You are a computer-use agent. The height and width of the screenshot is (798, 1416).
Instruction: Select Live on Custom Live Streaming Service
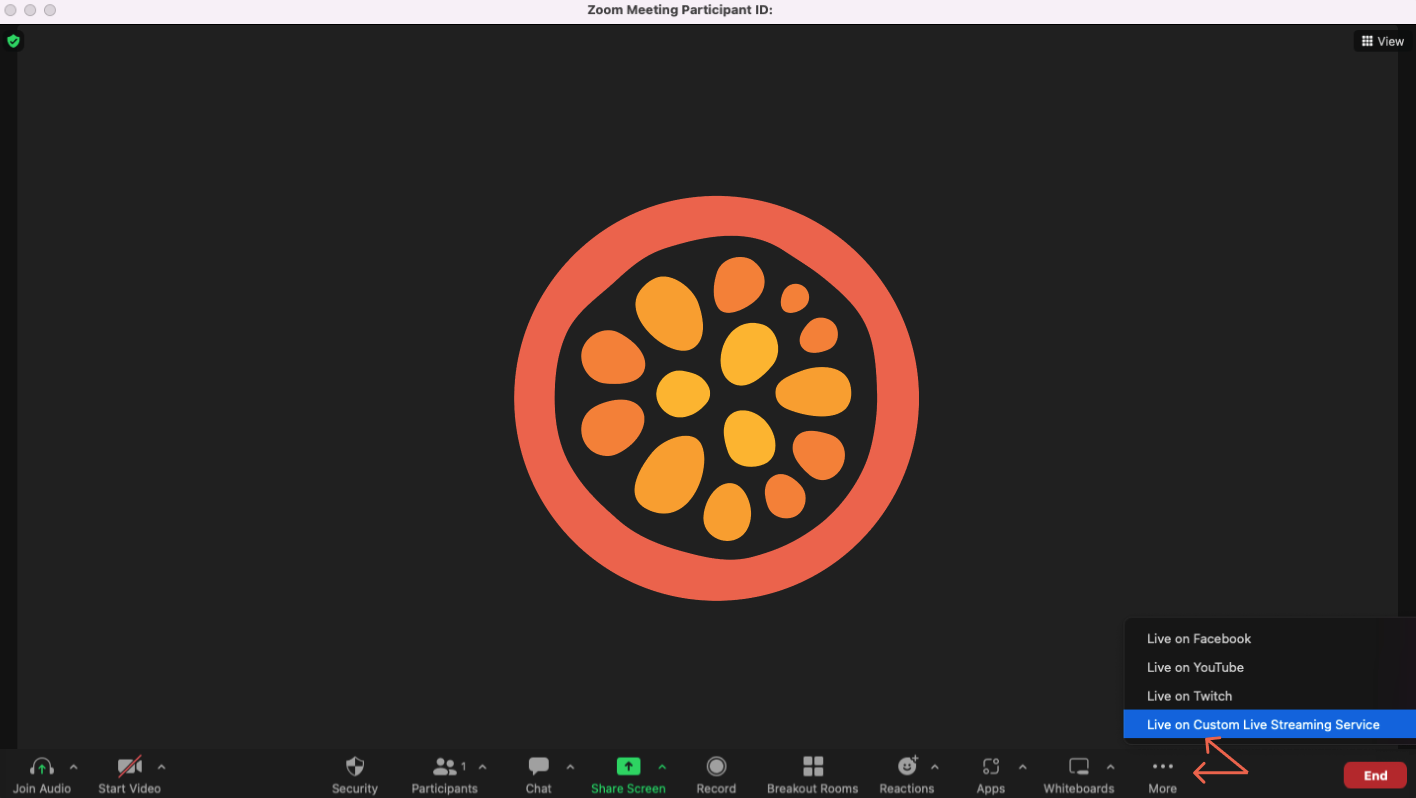tap(1263, 725)
